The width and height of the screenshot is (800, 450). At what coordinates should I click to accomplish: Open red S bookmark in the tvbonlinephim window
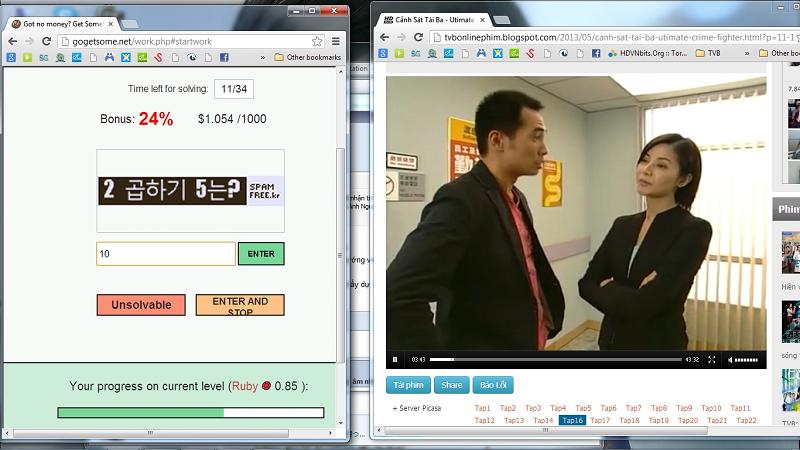click(531, 53)
